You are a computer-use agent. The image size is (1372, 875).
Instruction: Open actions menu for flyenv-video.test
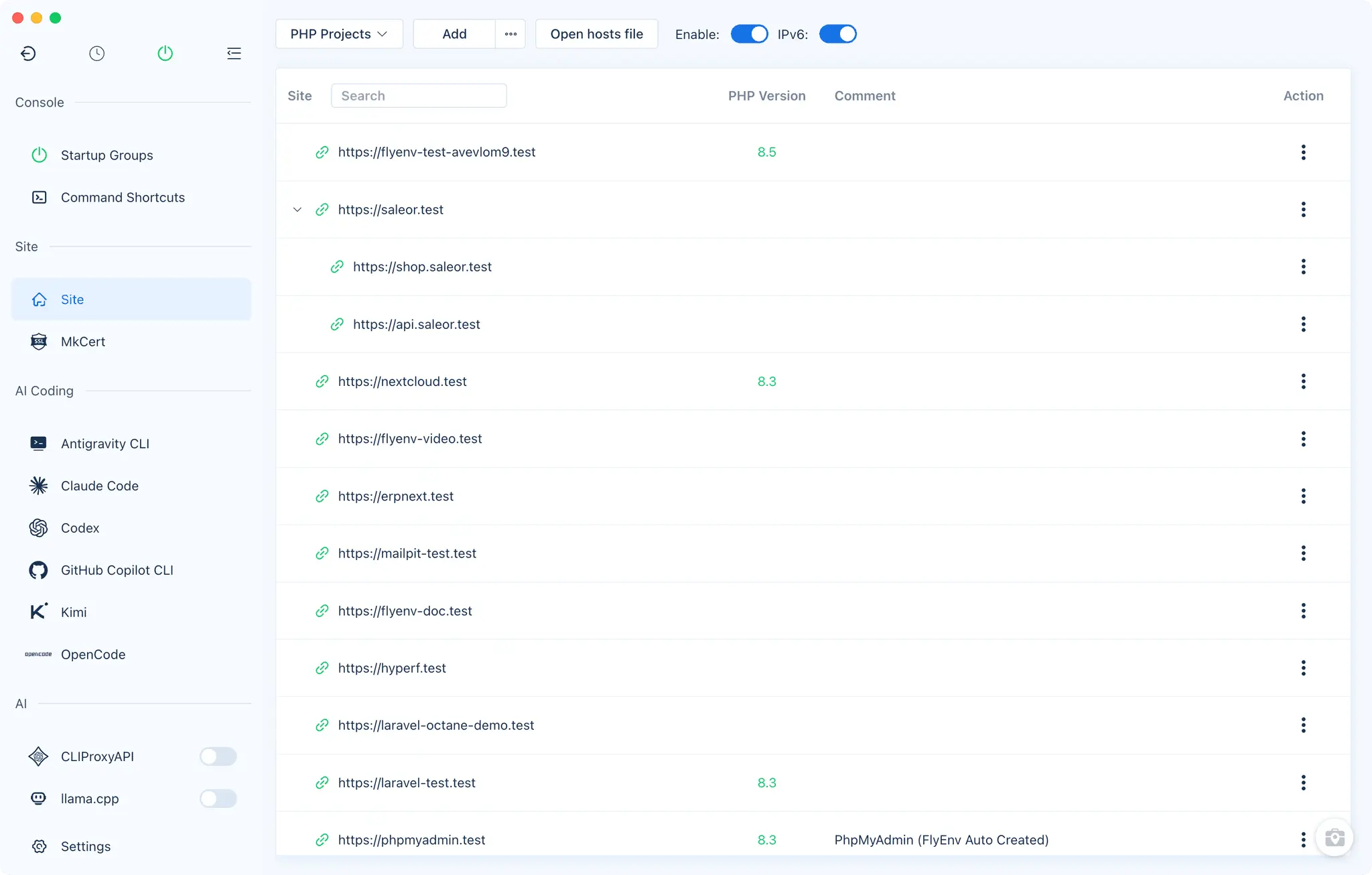[1303, 439]
